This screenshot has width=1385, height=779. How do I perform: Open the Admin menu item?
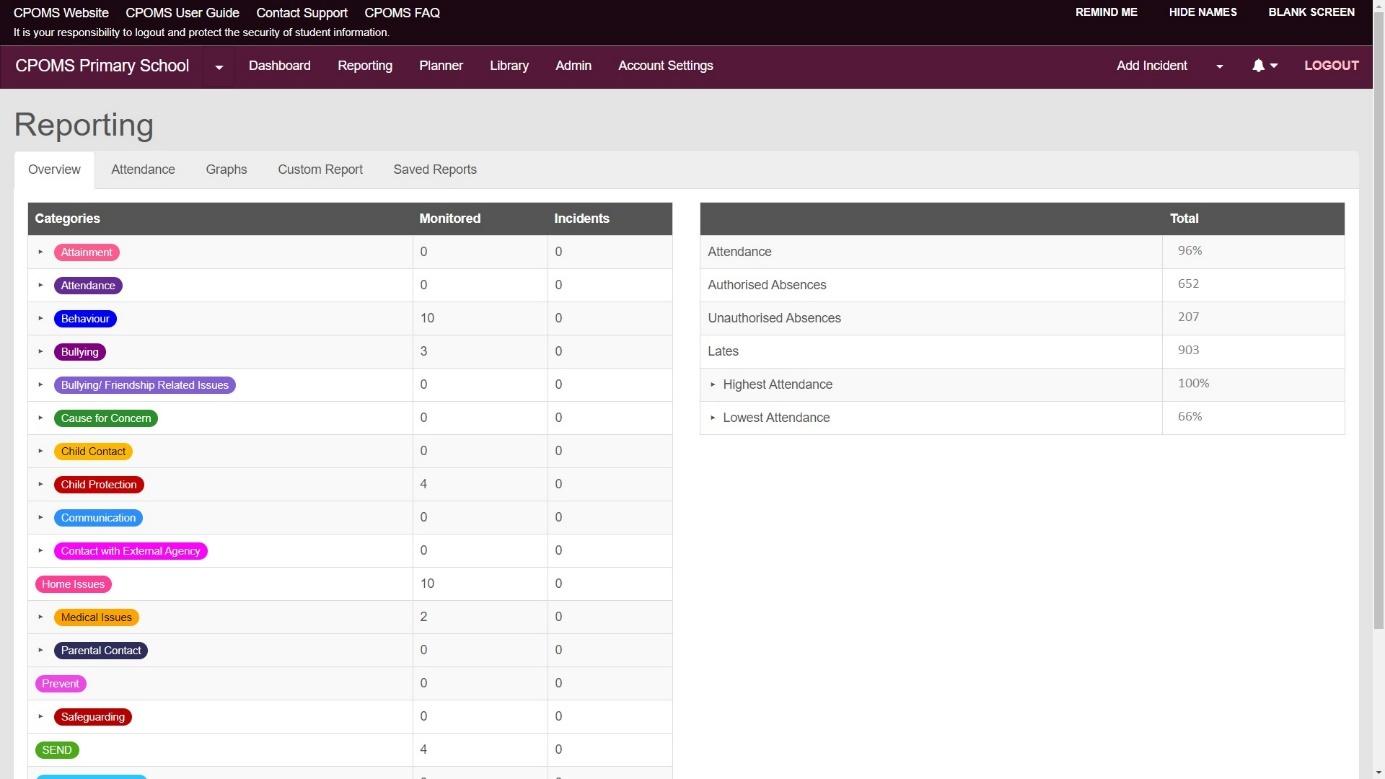573,66
